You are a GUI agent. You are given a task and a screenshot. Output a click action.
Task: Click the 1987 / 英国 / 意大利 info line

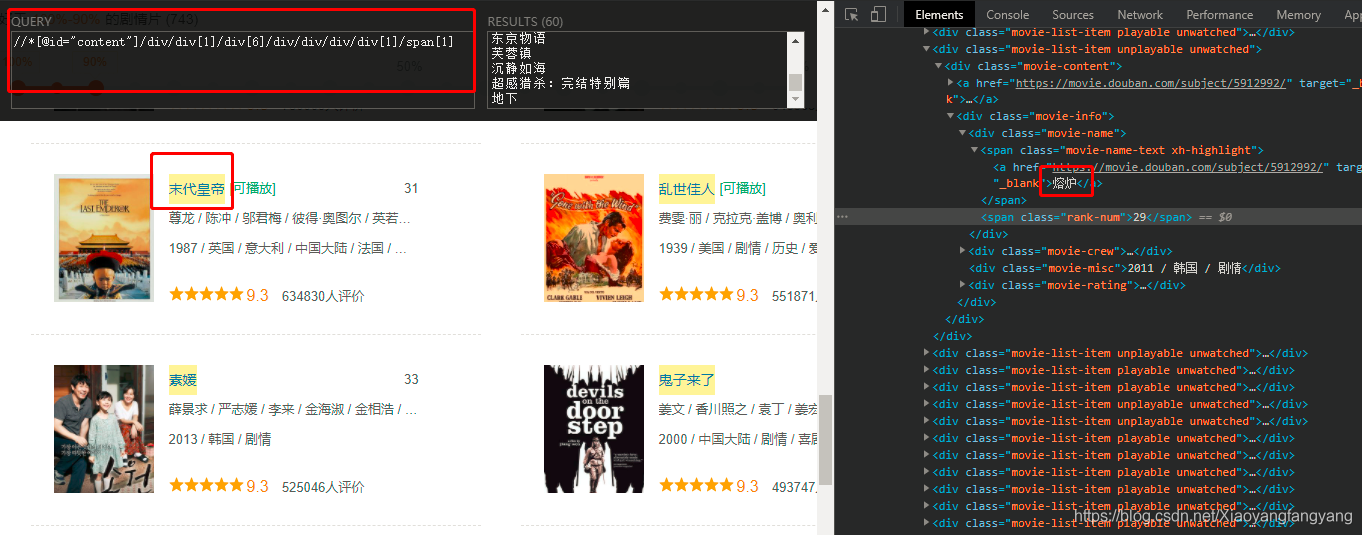288,248
